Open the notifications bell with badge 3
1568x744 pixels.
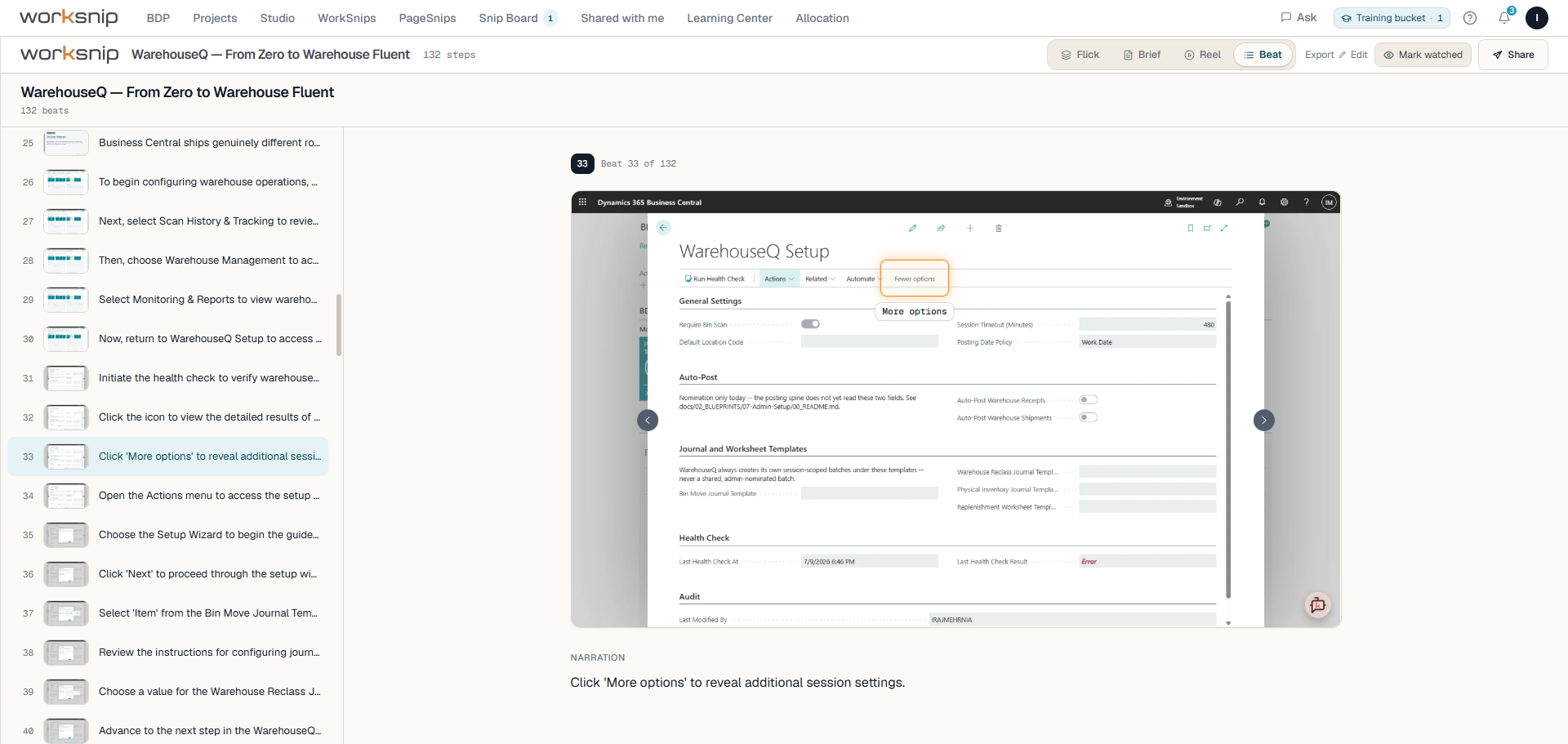point(1504,17)
